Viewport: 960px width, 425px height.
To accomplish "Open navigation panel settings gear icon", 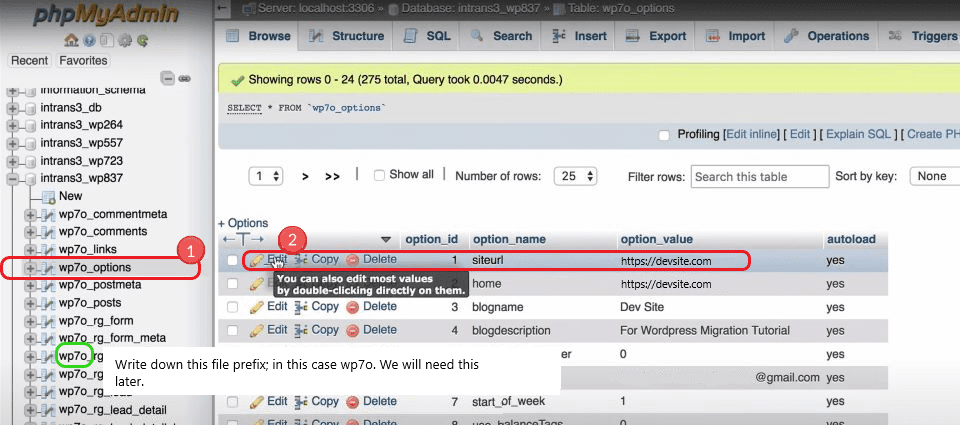I will coord(124,41).
